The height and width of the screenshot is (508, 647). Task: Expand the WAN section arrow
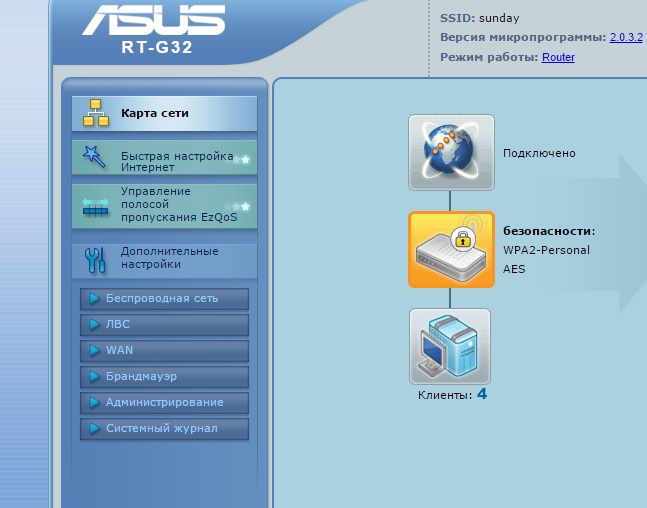[x=94, y=350]
